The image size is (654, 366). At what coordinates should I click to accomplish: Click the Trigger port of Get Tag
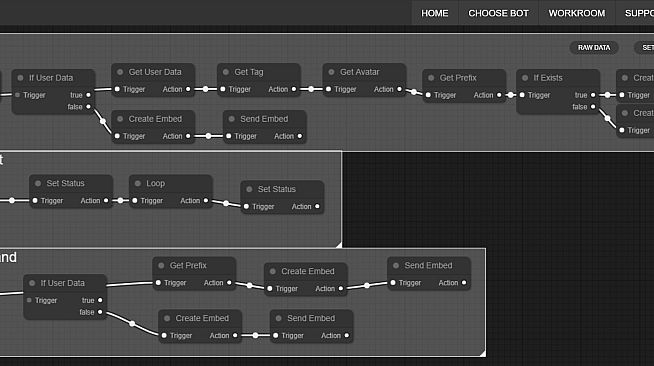(223, 89)
